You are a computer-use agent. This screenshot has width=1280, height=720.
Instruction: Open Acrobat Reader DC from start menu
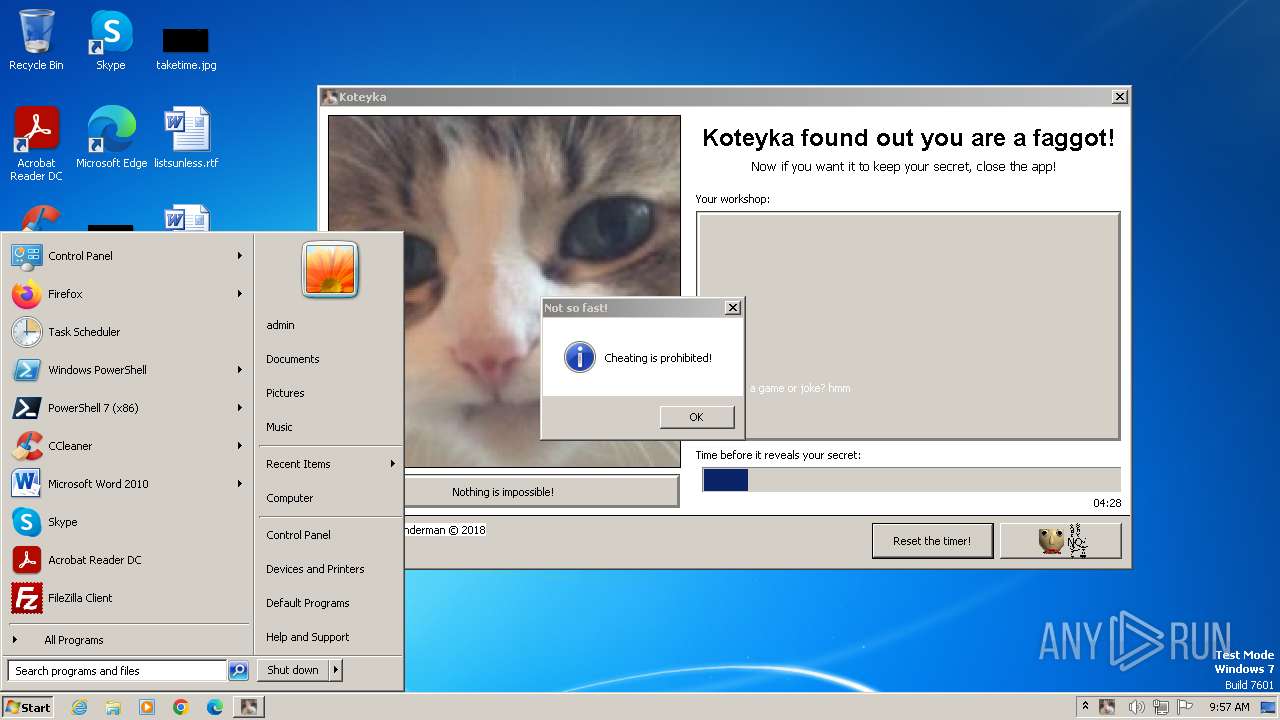[x=127, y=560]
